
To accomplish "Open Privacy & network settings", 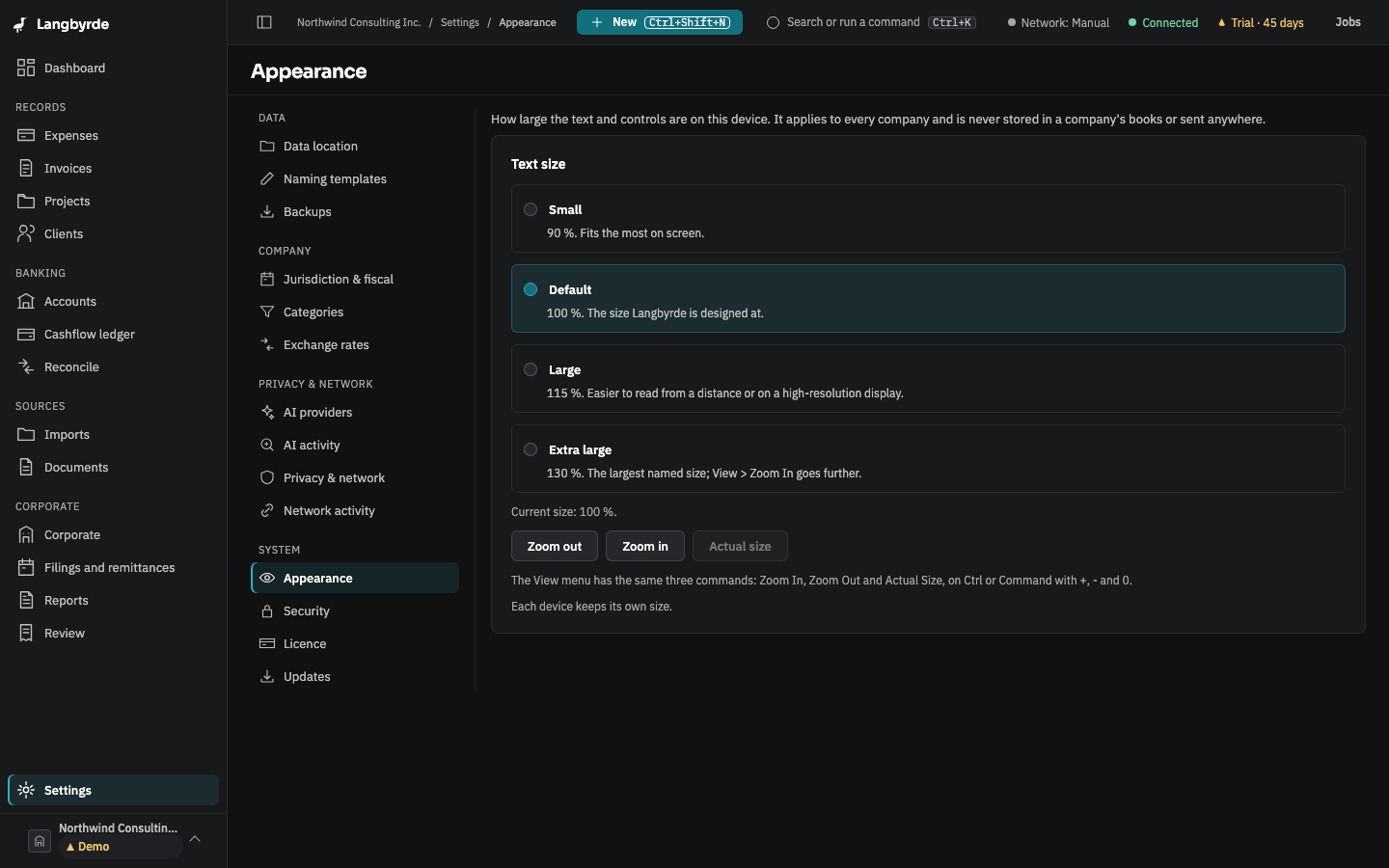I will (x=355, y=477).
